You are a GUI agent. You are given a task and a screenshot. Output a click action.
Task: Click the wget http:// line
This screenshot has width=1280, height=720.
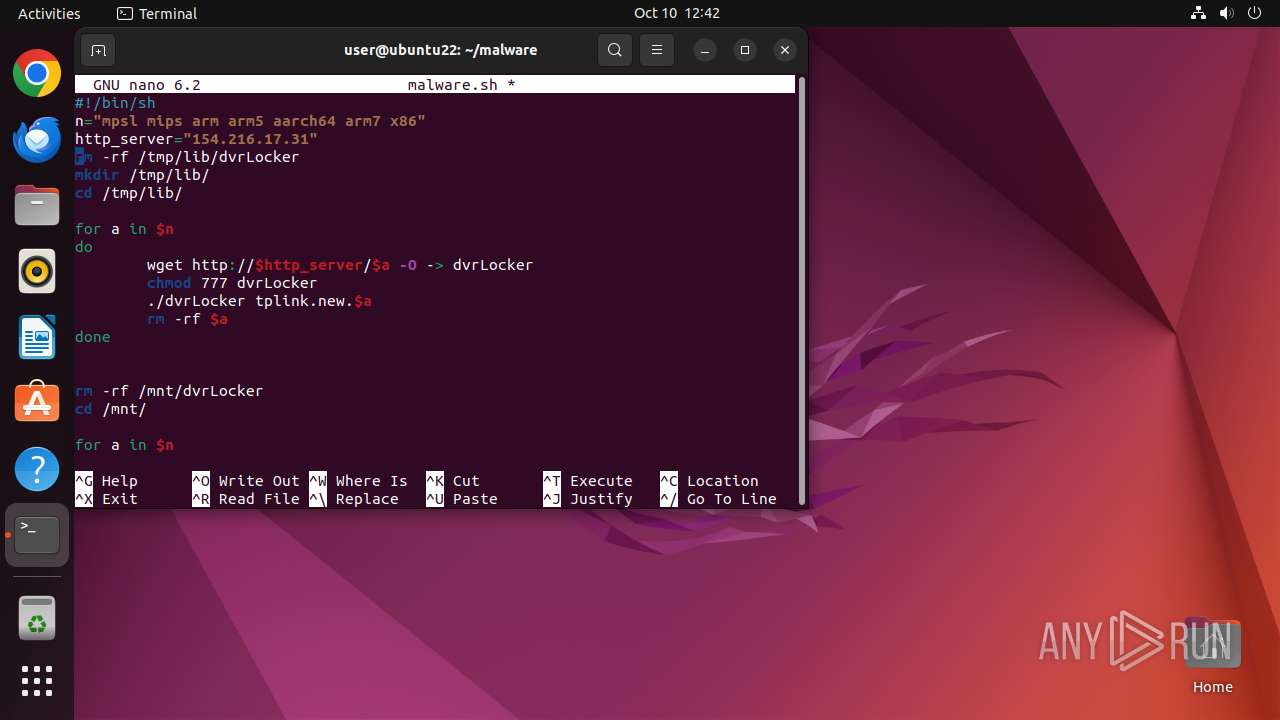tap(340, 265)
